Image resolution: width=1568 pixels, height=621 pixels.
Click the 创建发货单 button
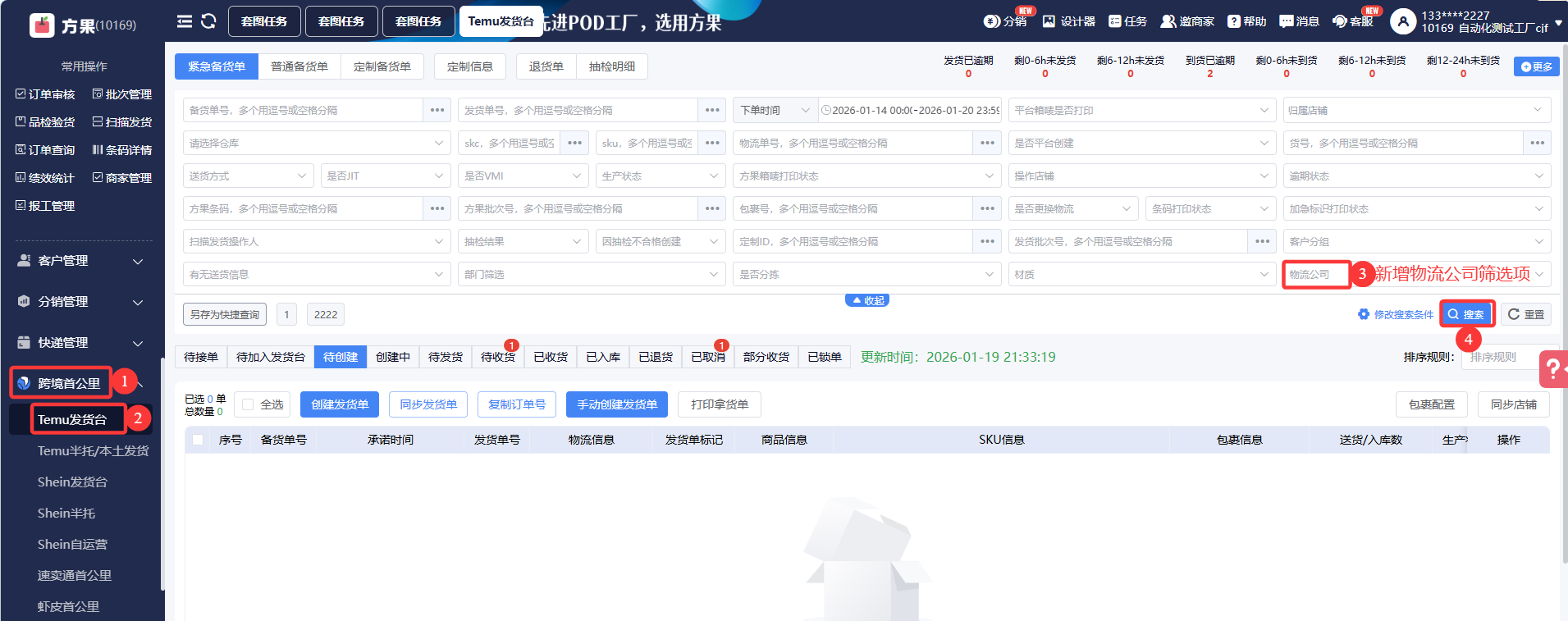[340, 404]
